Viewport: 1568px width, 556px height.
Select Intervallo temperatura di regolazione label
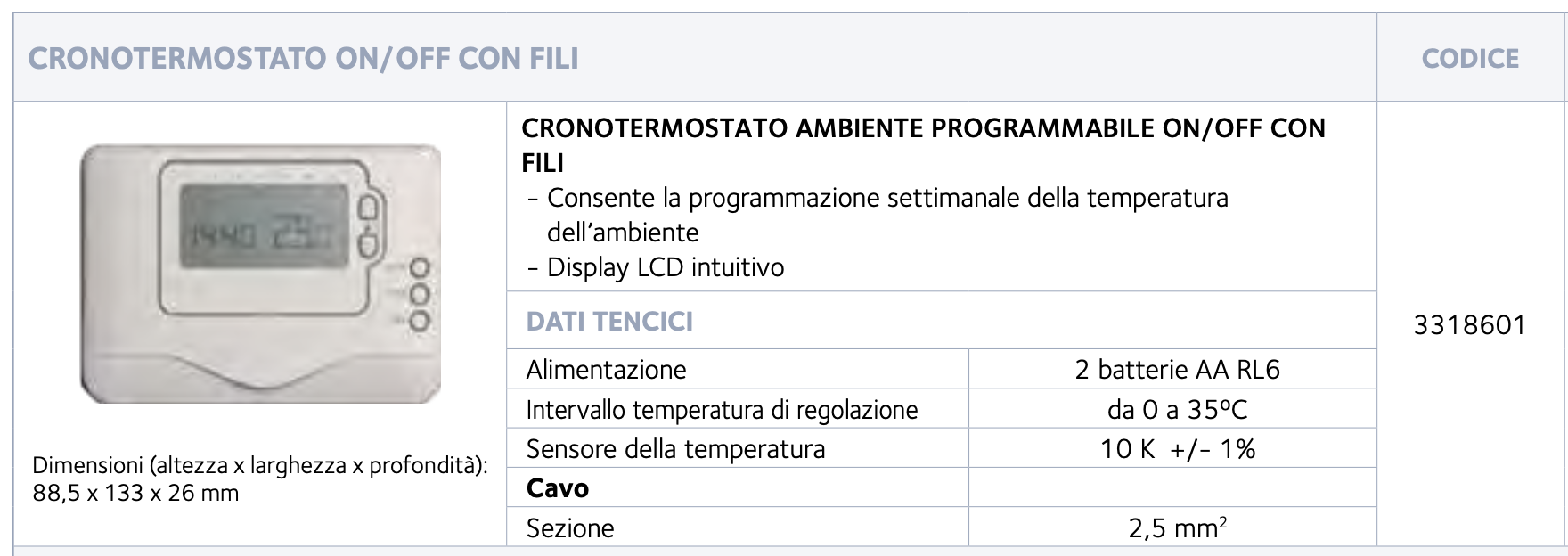click(x=722, y=410)
